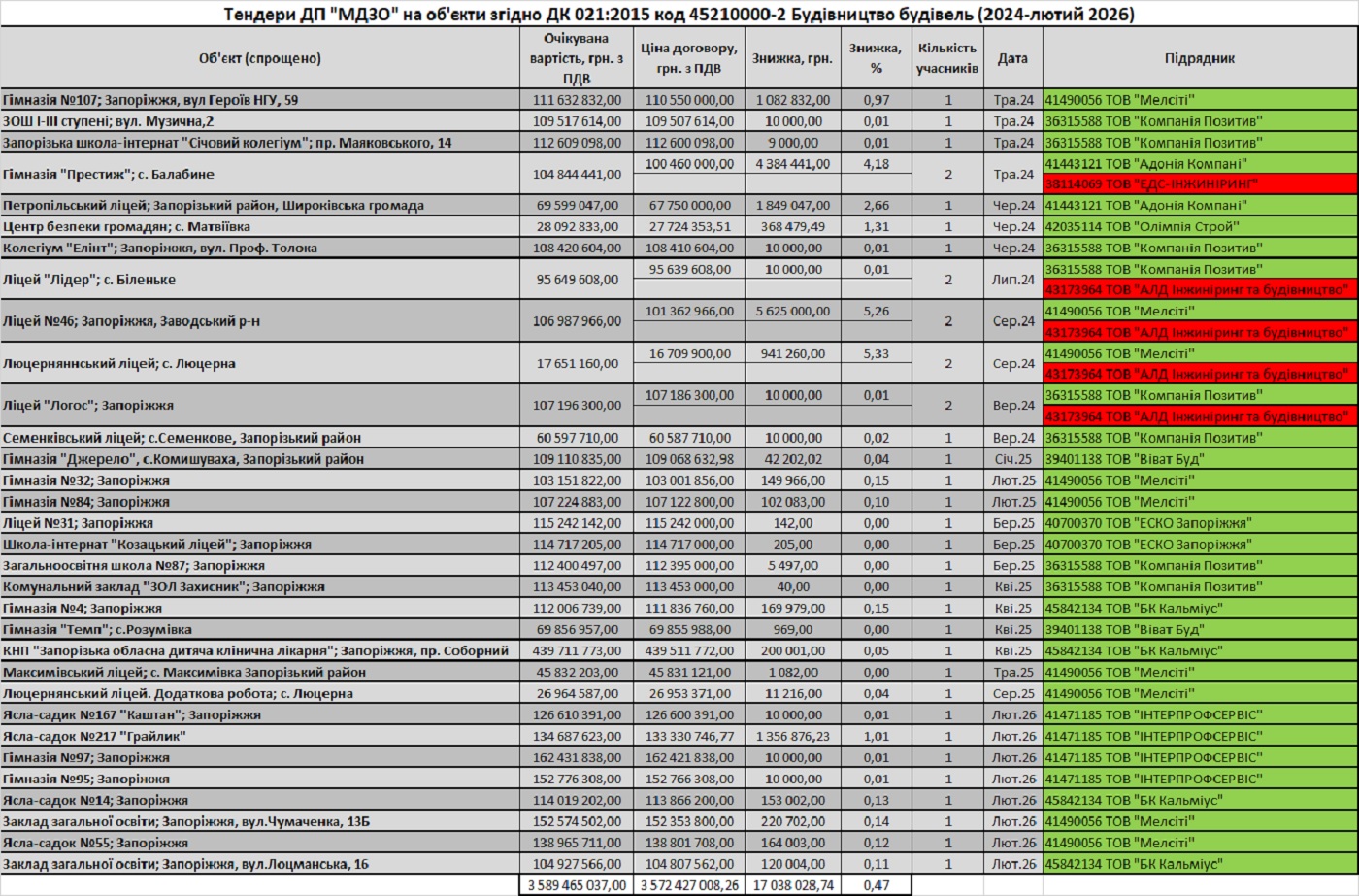Click the "Гімназія №97; Запоріжжя" cell
The height and width of the screenshot is (896, 1359).
(x=259, y=758)
